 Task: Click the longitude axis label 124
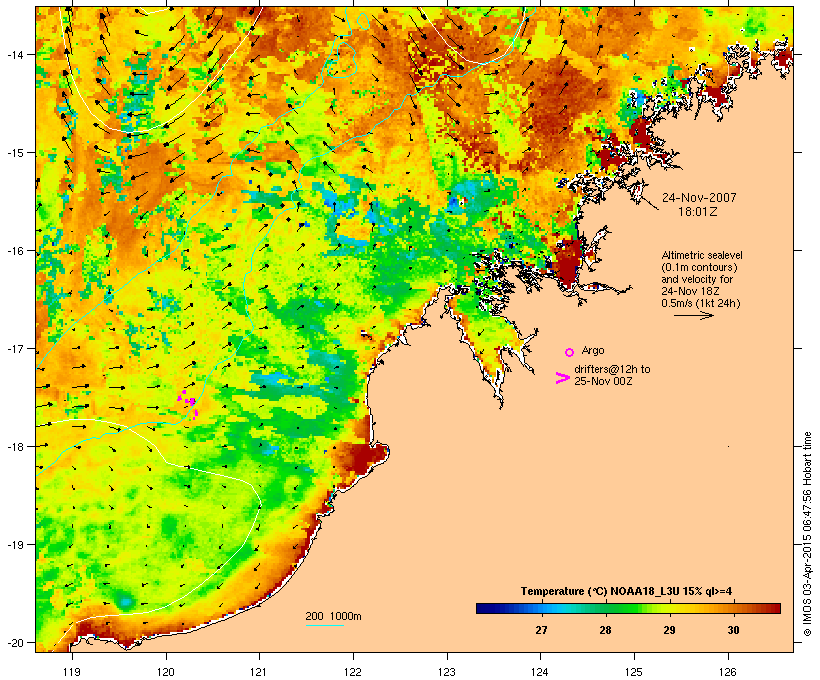tap(540, 672)
